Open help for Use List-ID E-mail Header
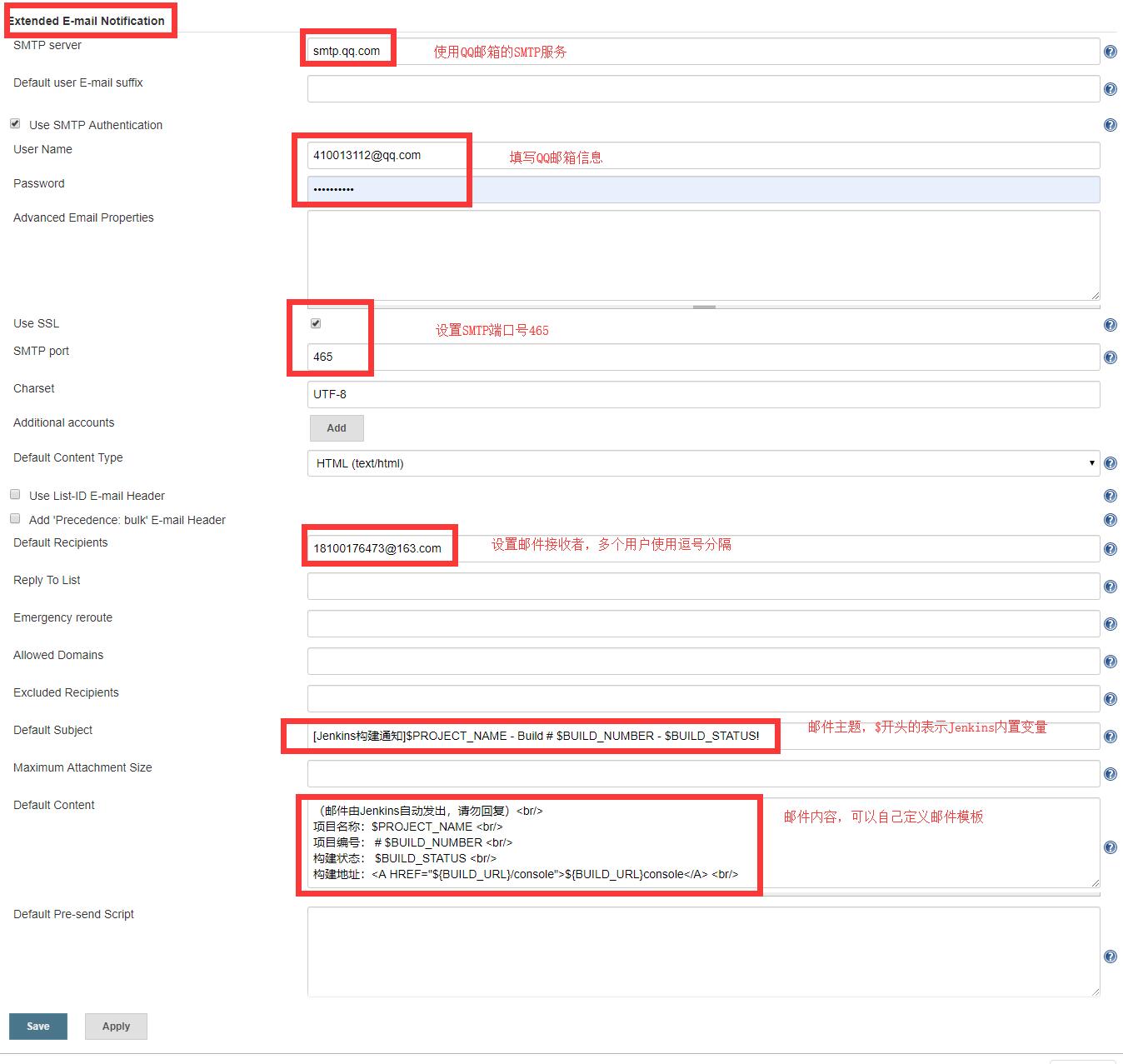 pos(1110,496)
